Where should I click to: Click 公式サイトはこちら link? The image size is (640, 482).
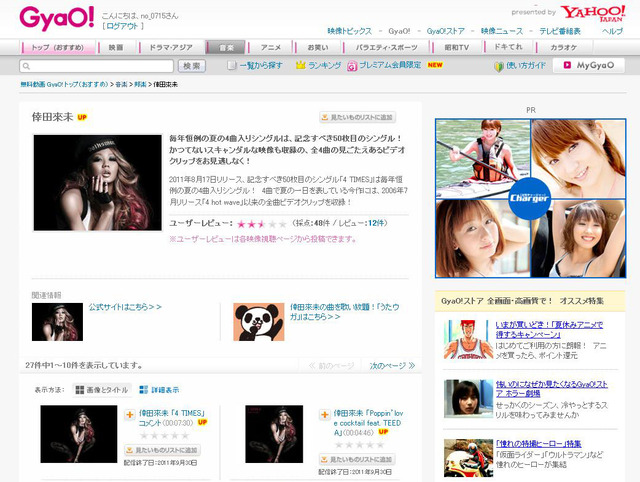pyautogui.click(x=125, y=307)
